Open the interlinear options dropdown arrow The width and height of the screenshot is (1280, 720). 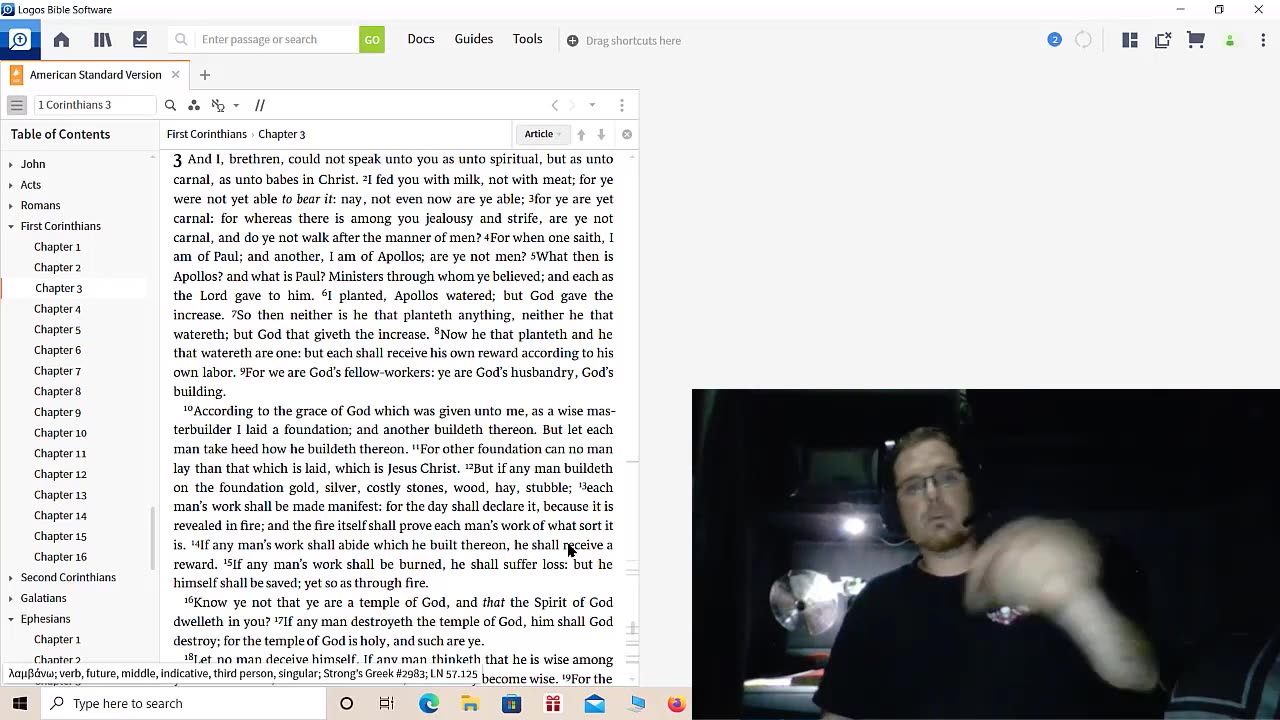tap(236, 105)
